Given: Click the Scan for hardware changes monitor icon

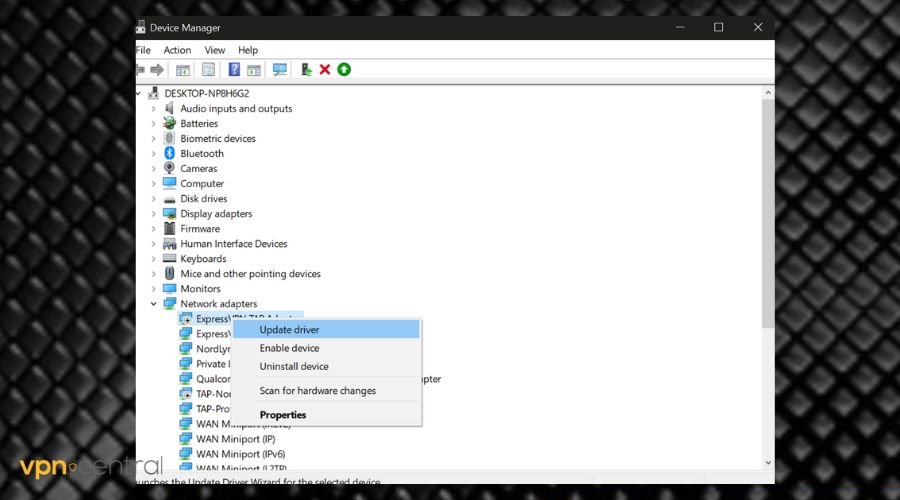Looking at the screenshot, I should [280, 70].
